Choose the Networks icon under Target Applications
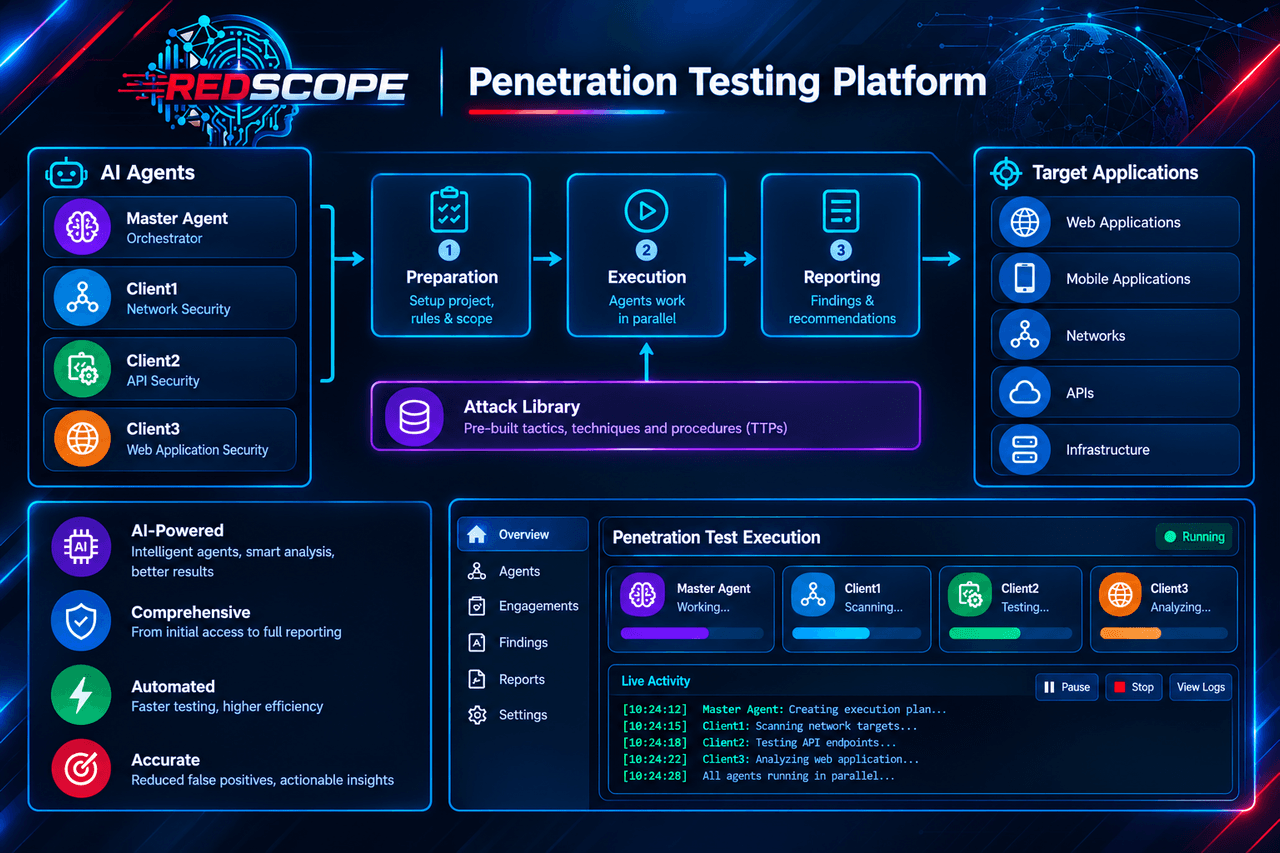Image resolution: width=1280 pixels, height=853 pixels. tap(1025, 336)
